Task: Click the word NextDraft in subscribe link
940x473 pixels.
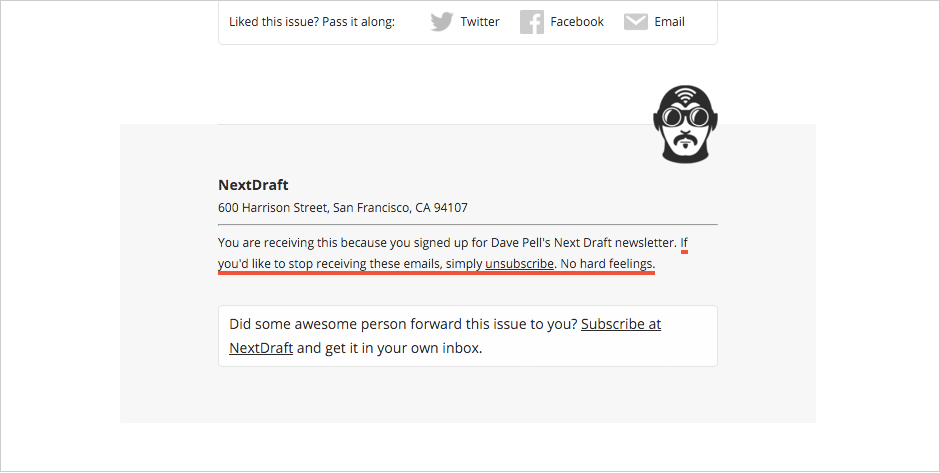Action: coord(261,348)
